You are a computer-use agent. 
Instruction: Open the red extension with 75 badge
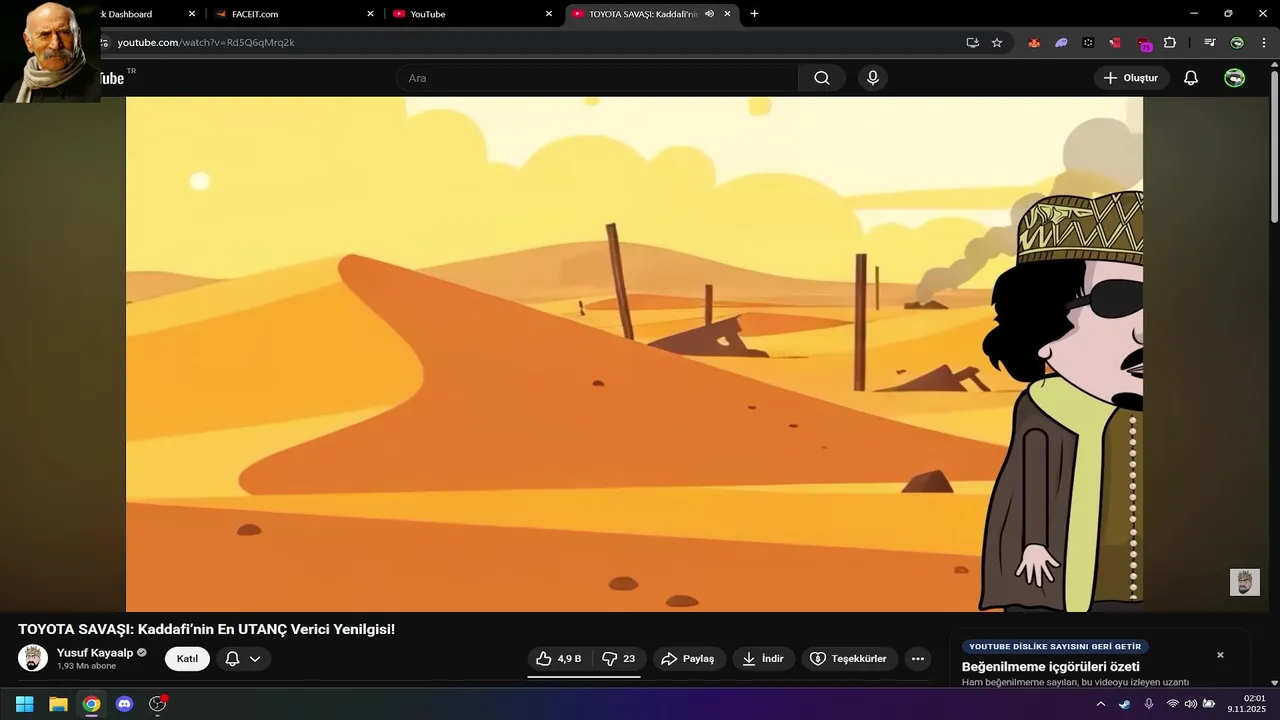(1143, 44)
